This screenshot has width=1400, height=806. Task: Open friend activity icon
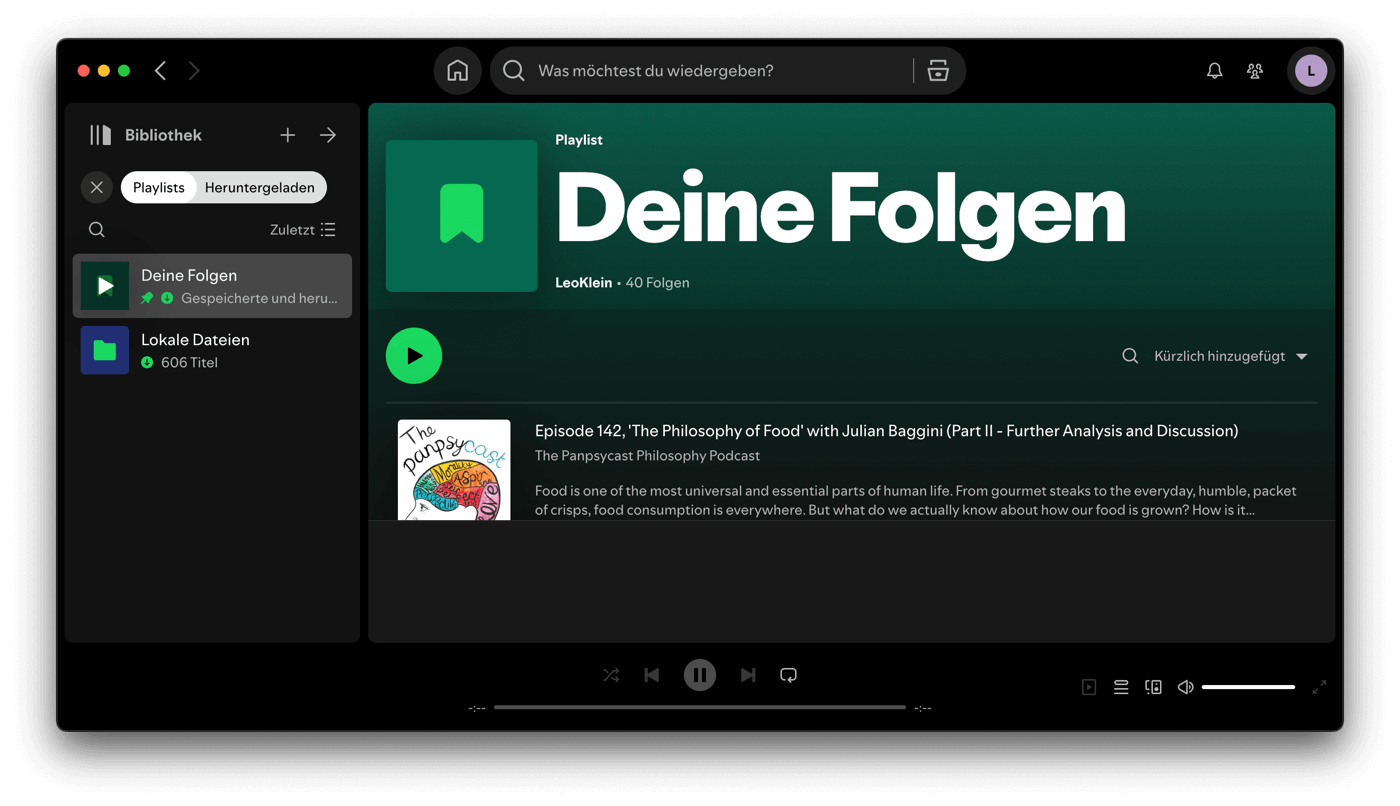[x=1255, y=71]
